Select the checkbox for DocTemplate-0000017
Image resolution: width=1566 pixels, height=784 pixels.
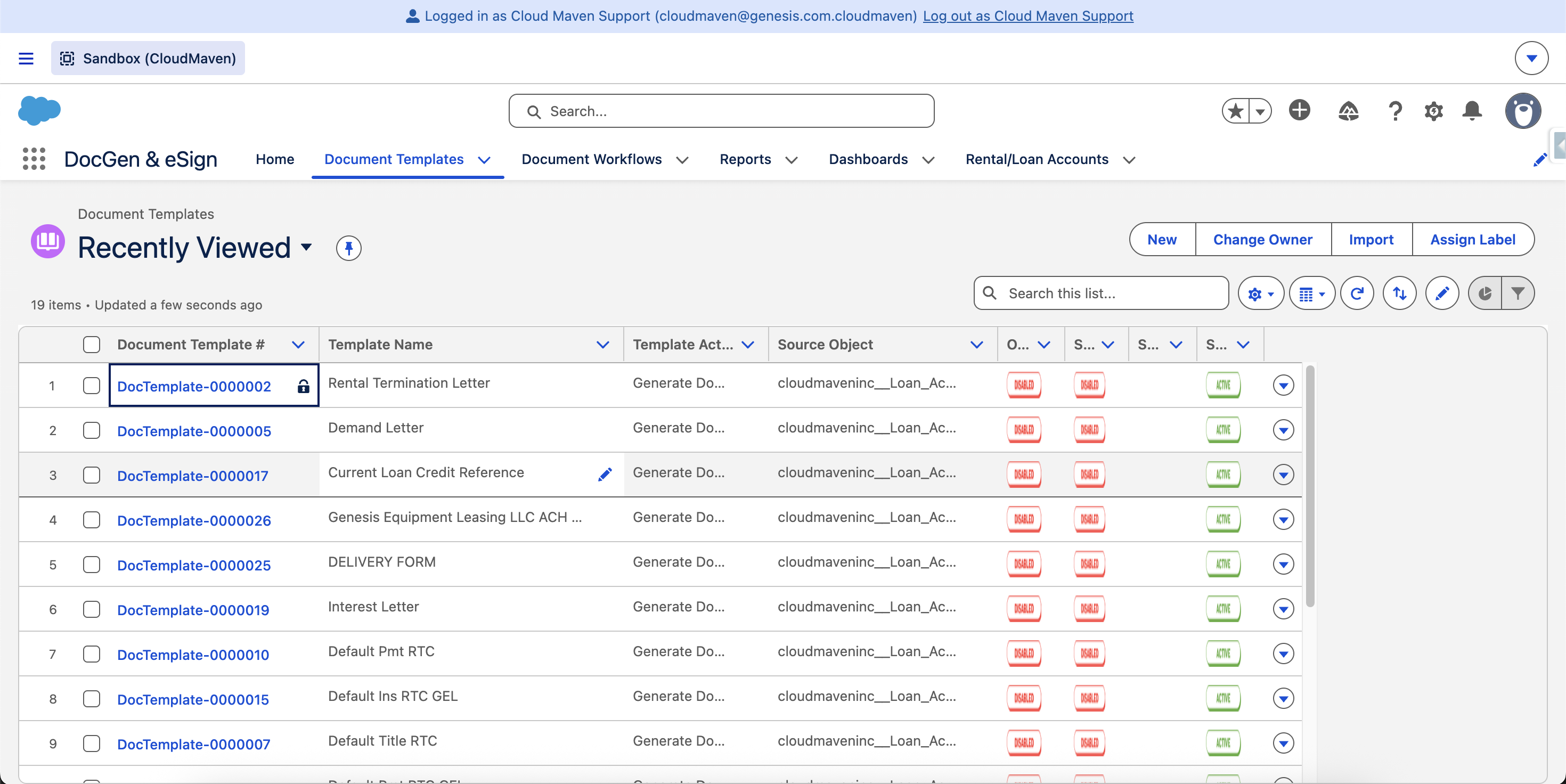coord(92,475)
